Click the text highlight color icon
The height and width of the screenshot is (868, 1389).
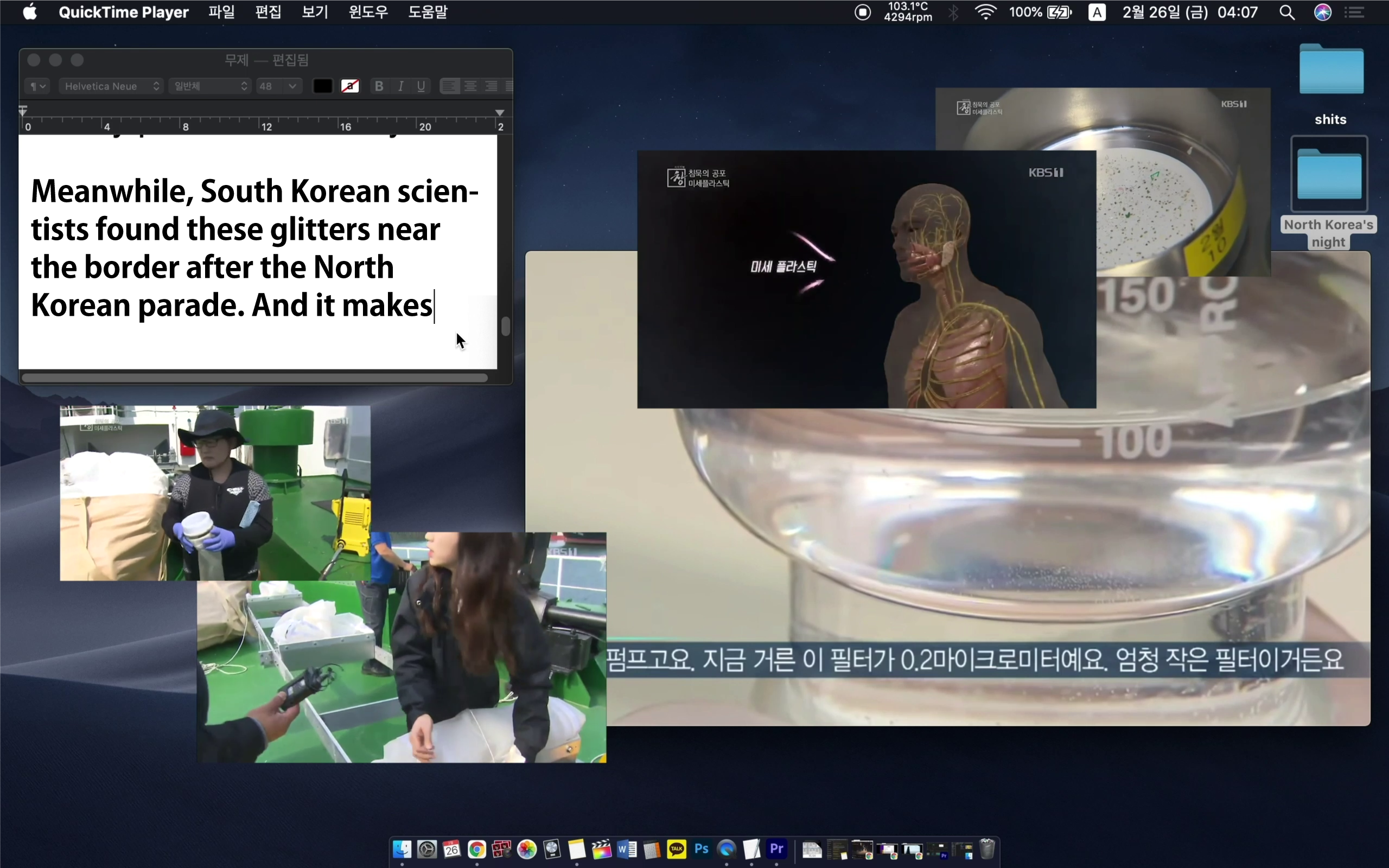pos(349,86)
